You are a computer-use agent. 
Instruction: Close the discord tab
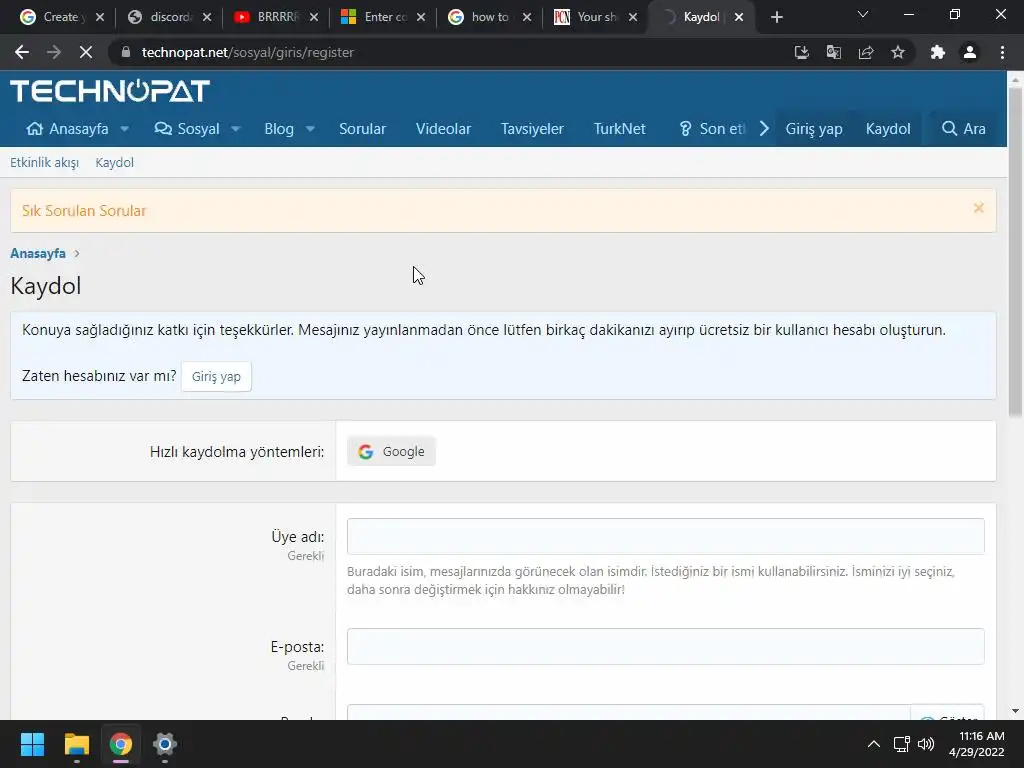(206, 17)
